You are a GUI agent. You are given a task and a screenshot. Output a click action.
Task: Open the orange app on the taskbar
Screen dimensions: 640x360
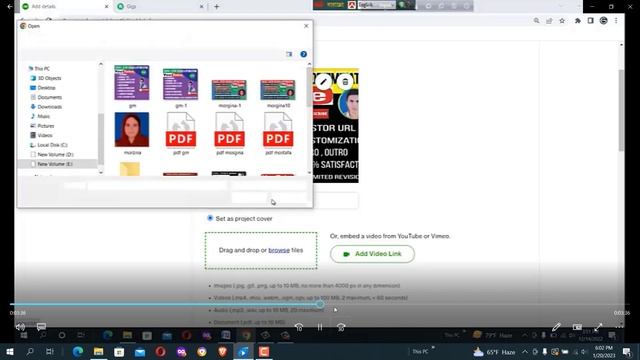264,351
